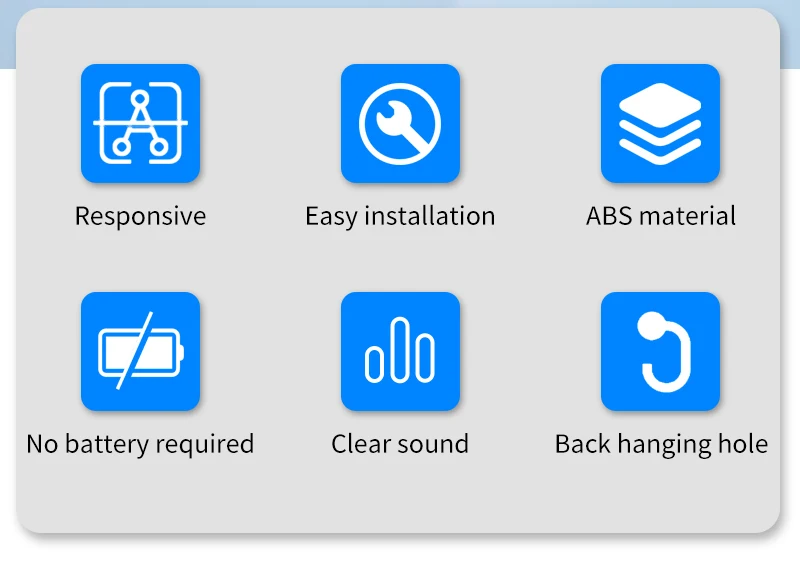800x562 pixels.
Task: Click the "No battery required" label
Action: click(140, 444)
